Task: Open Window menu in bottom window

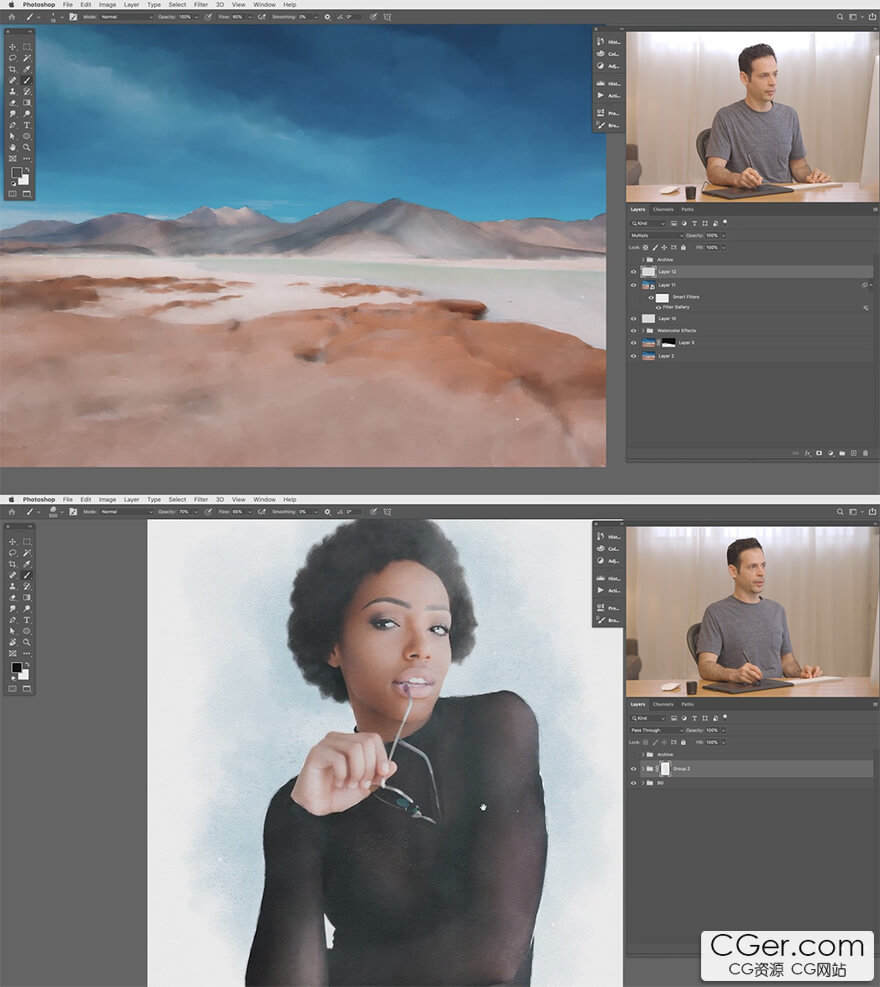Action: pos(264,499)
